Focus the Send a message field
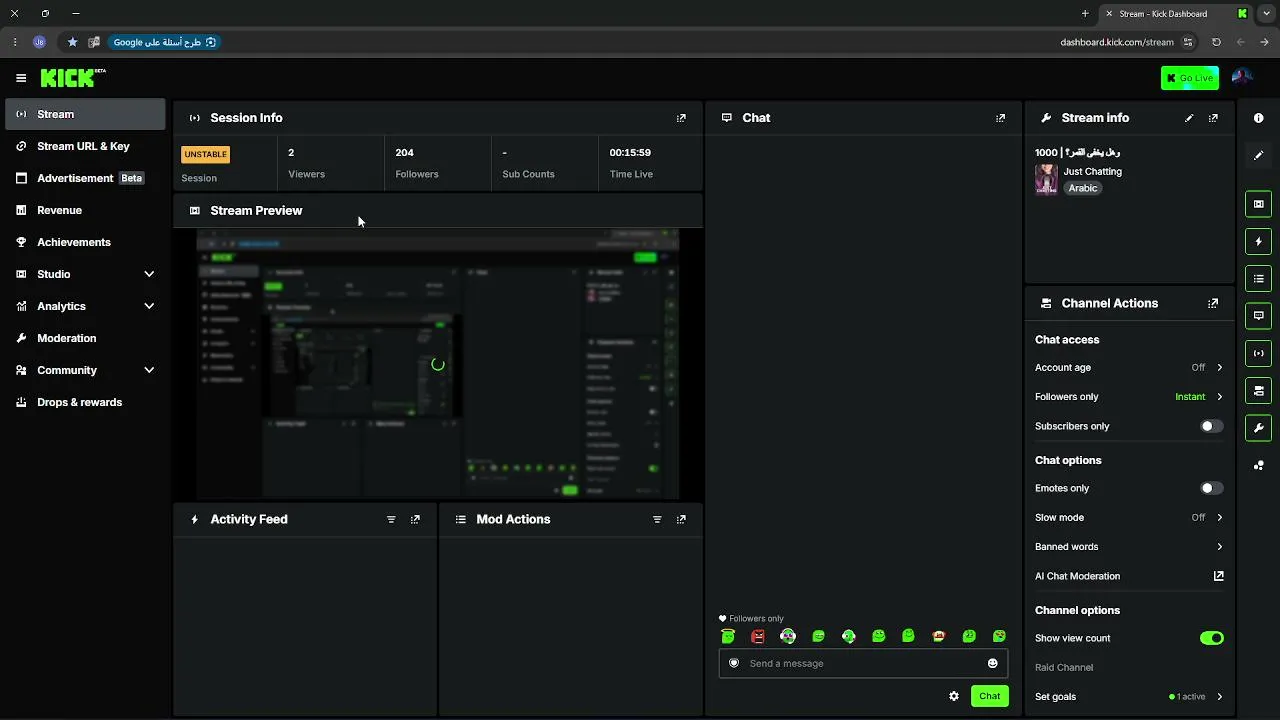 coord(863,663)
